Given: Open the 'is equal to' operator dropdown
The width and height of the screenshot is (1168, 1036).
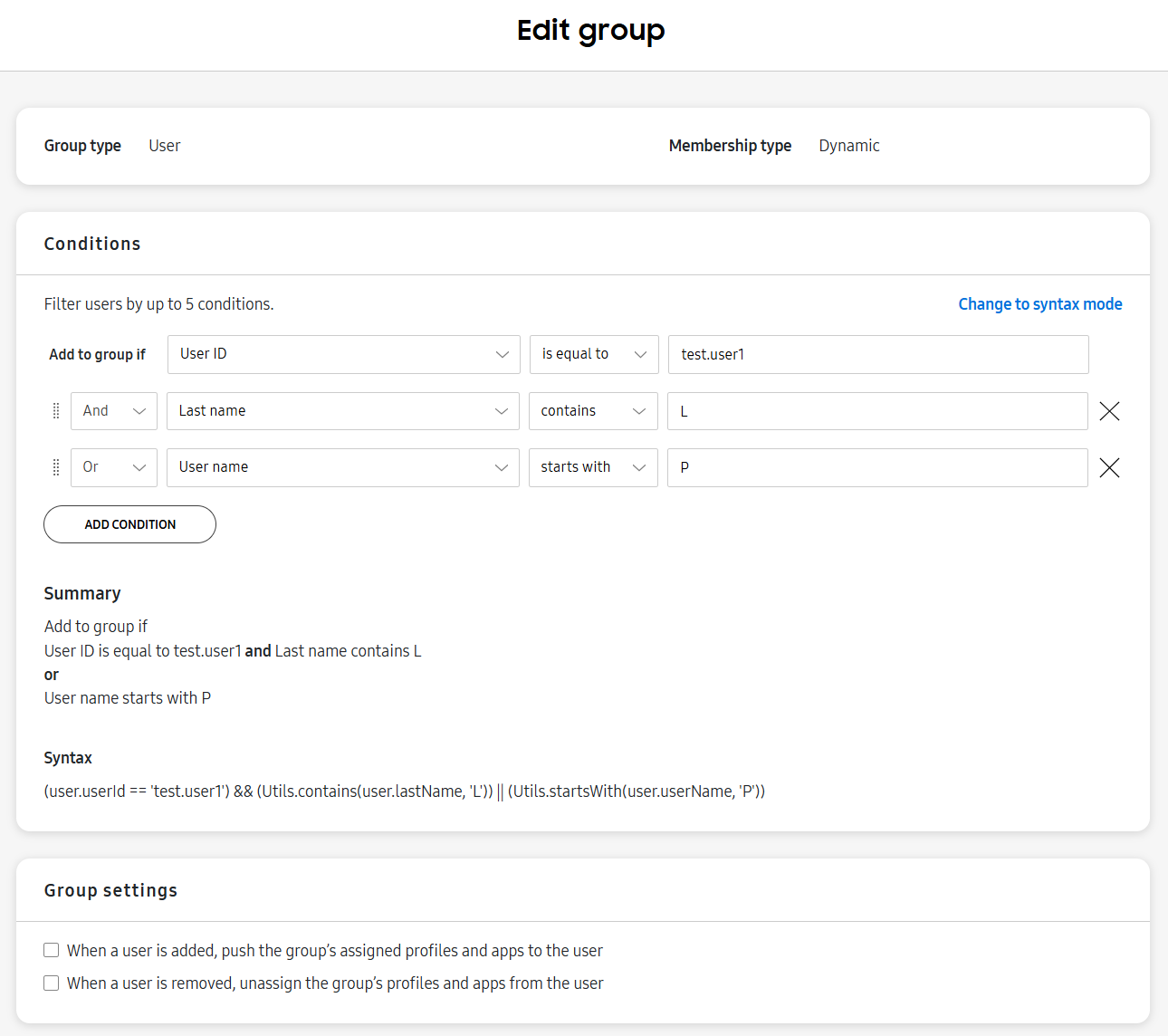Looking at the screenshot, I should point(594,354).
